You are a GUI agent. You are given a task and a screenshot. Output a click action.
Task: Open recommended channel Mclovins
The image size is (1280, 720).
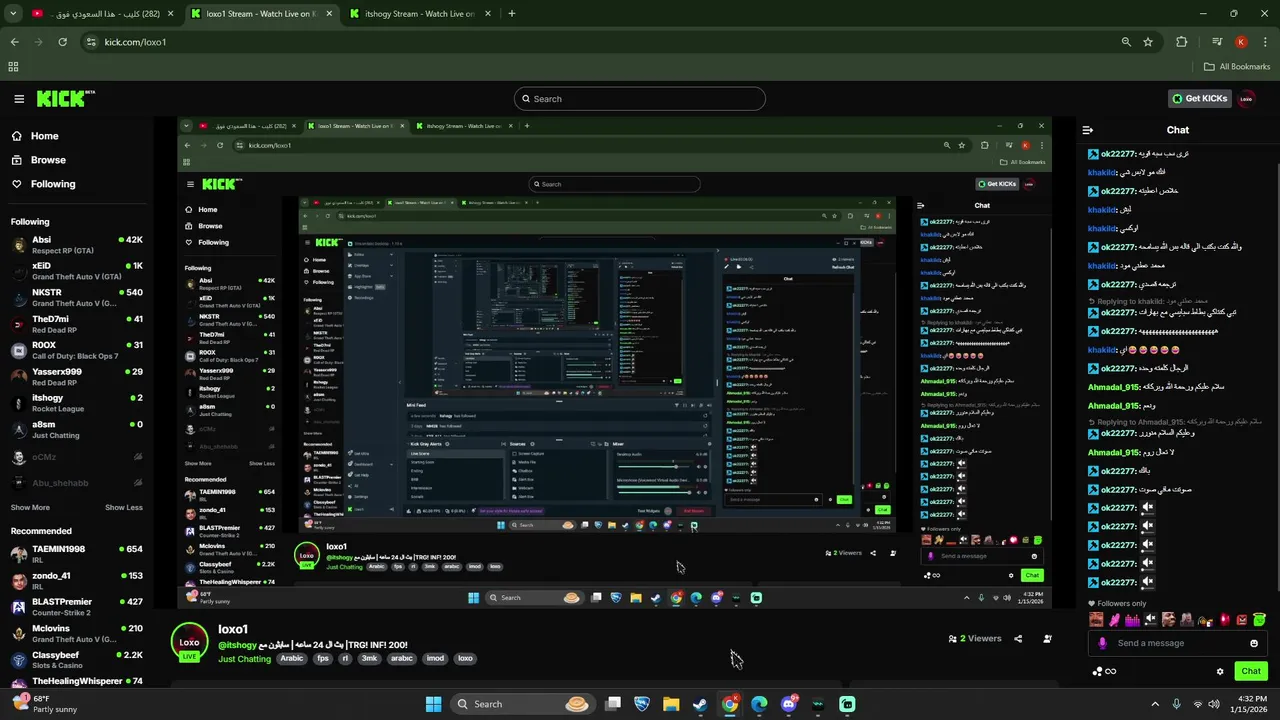(x=76, y=634)
